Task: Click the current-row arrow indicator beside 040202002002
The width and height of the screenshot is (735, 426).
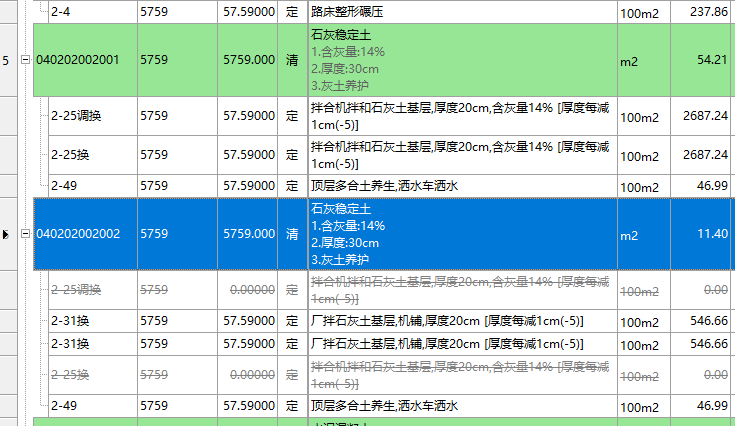Action: [x=6, y=234]
